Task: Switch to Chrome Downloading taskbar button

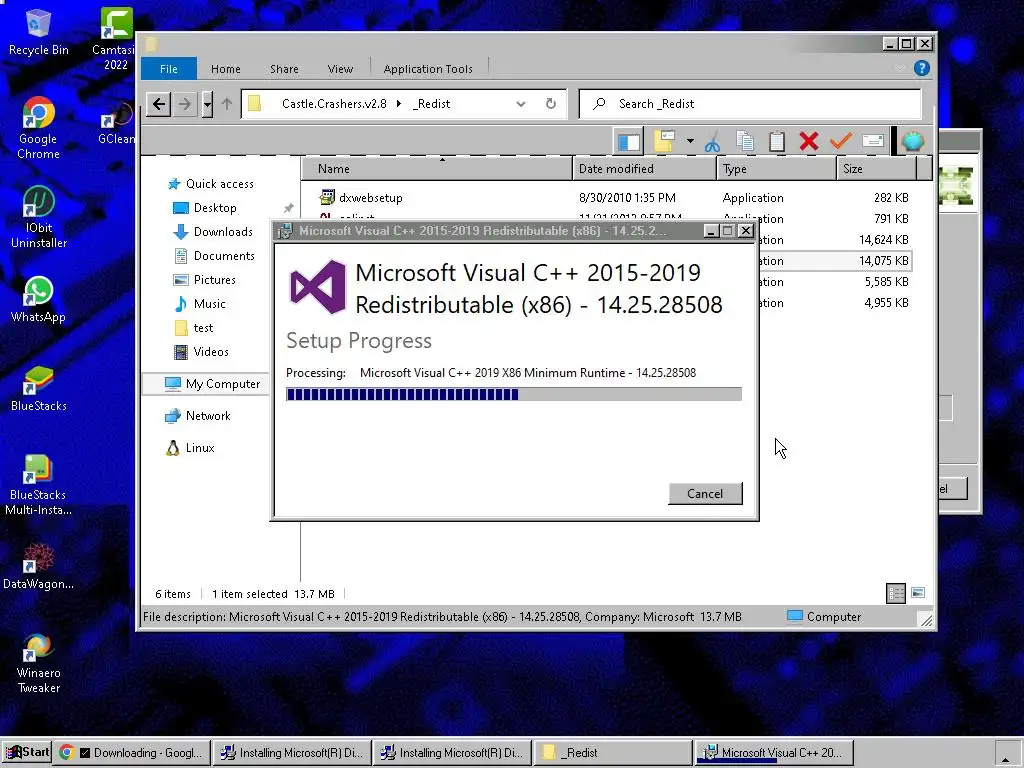Action: [133, 752]
